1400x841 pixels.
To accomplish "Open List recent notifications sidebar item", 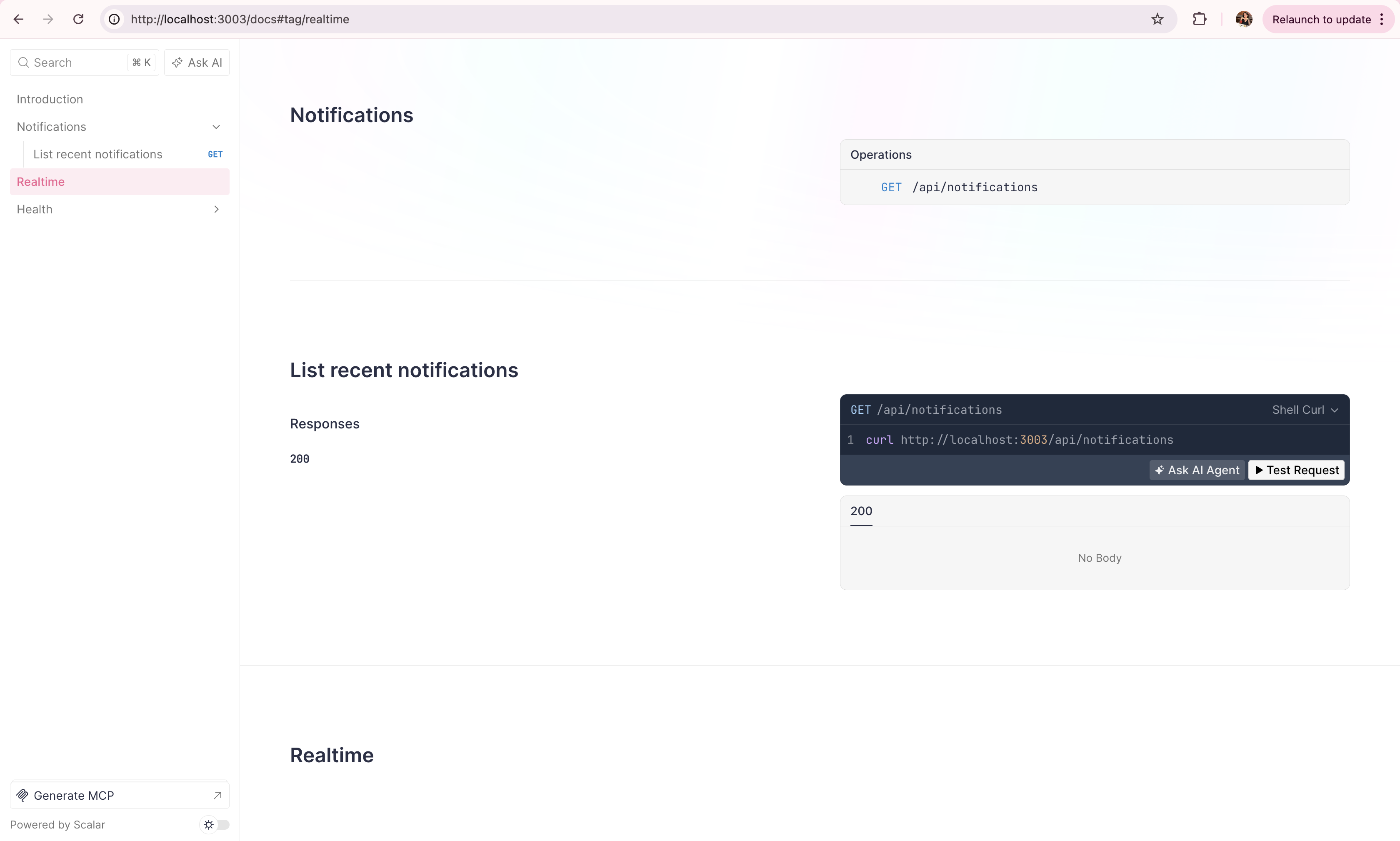I will point(97,154).
